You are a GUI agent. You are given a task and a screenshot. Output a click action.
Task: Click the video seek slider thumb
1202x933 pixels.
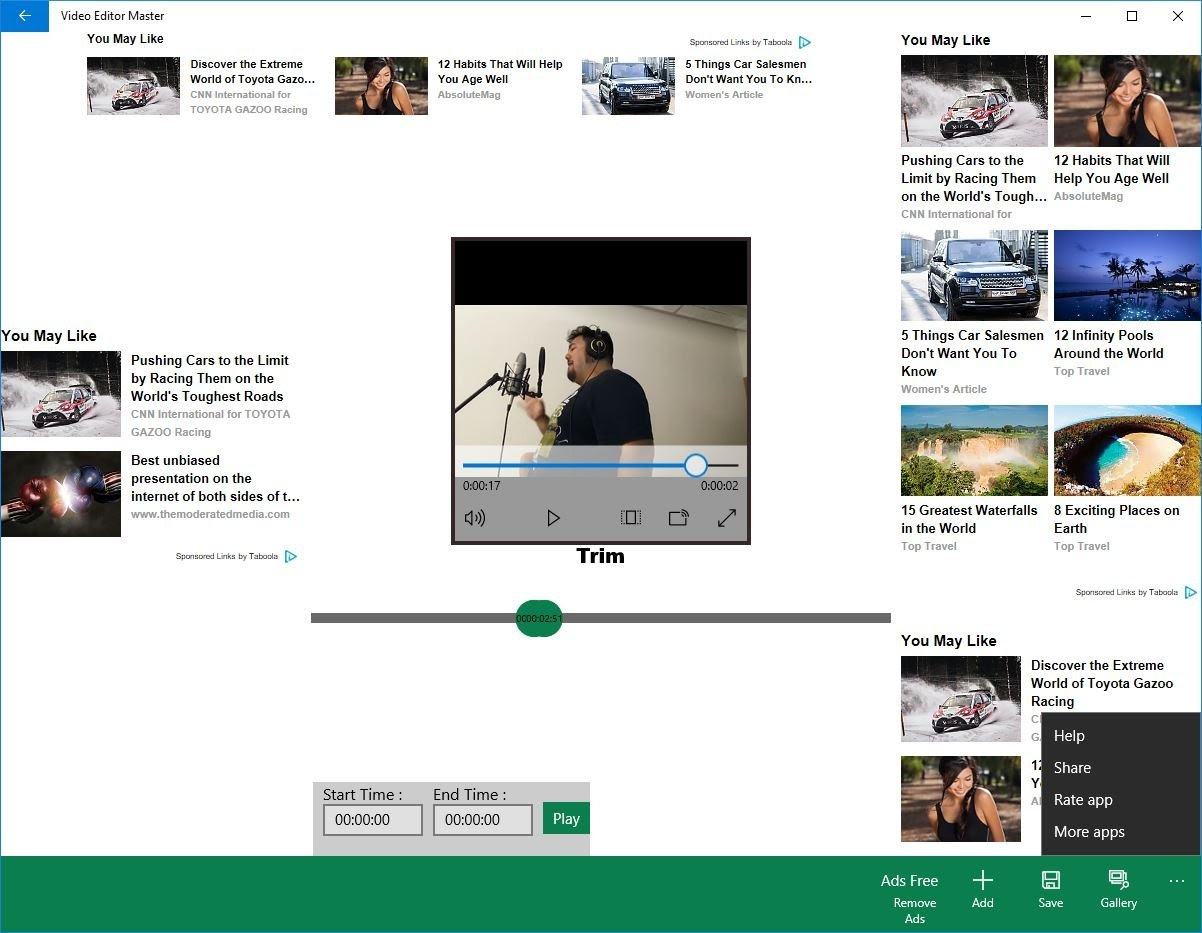point(696,465)
